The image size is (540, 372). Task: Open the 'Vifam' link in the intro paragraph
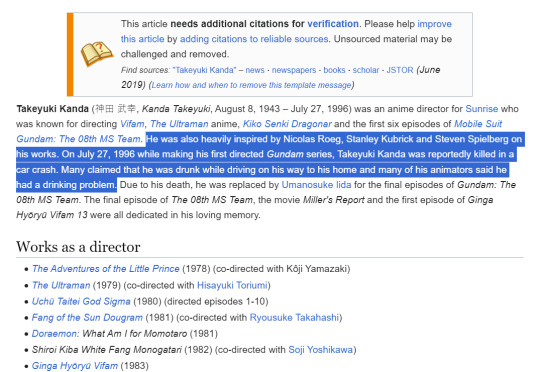pyautogui.click(x=132, y=124)
